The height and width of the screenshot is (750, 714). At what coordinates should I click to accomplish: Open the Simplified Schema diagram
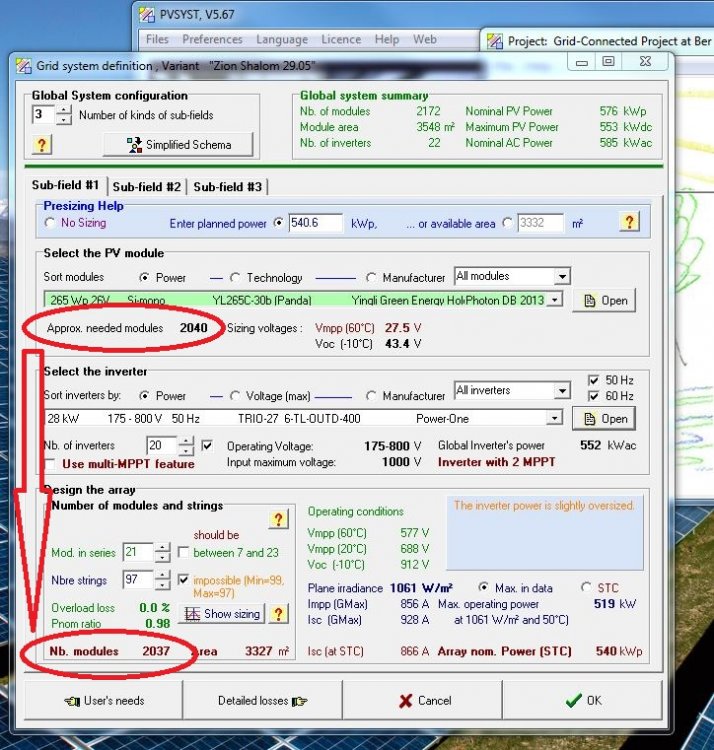pyautogui.click(x=179, y=145)
